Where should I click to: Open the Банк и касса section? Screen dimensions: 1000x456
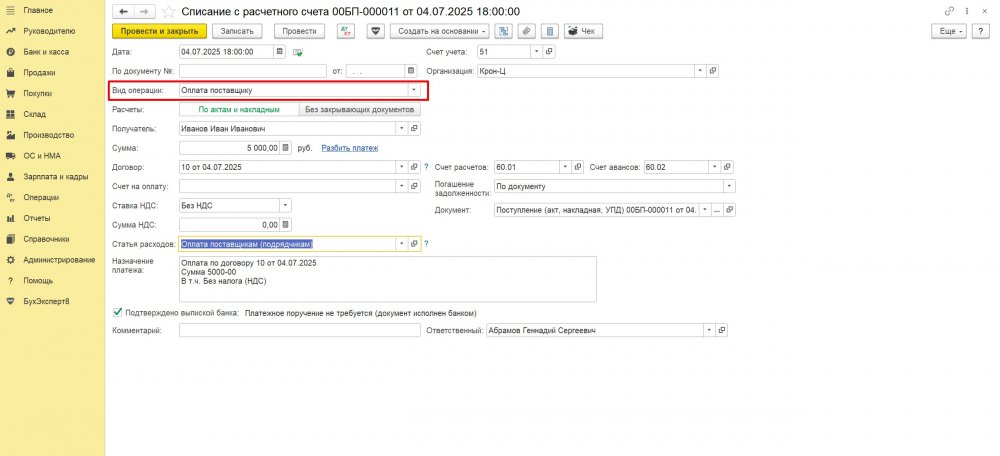click(x=42, y=51)
